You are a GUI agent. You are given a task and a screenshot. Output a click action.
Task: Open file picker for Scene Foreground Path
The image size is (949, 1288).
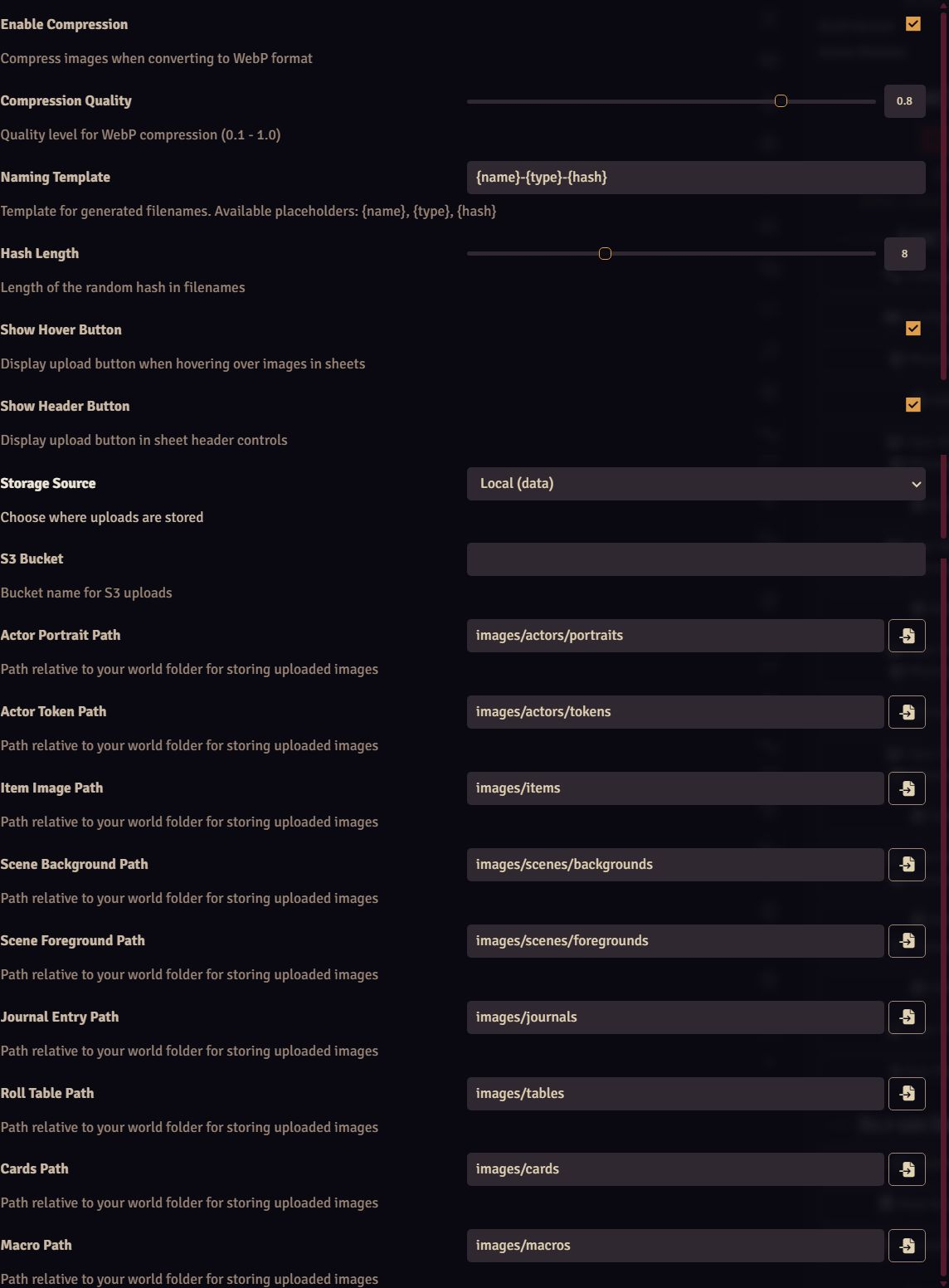[907, 941]
